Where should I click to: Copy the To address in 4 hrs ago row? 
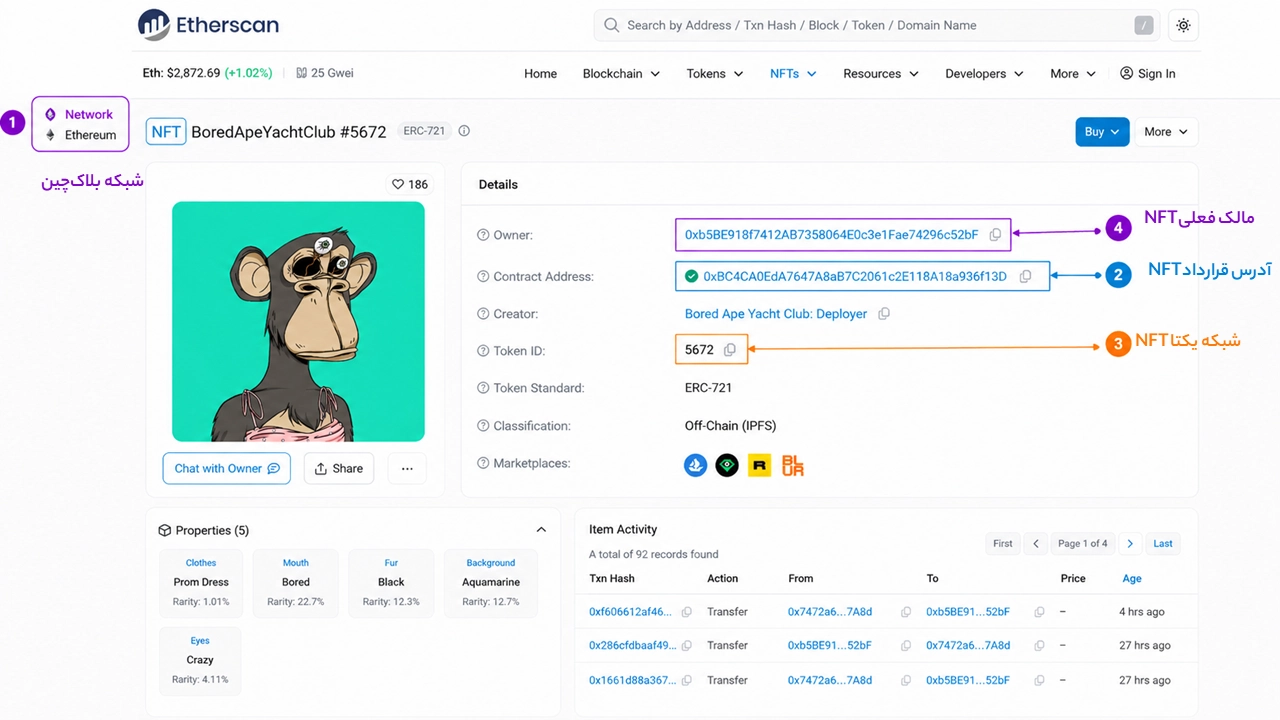click(1039, 612)
